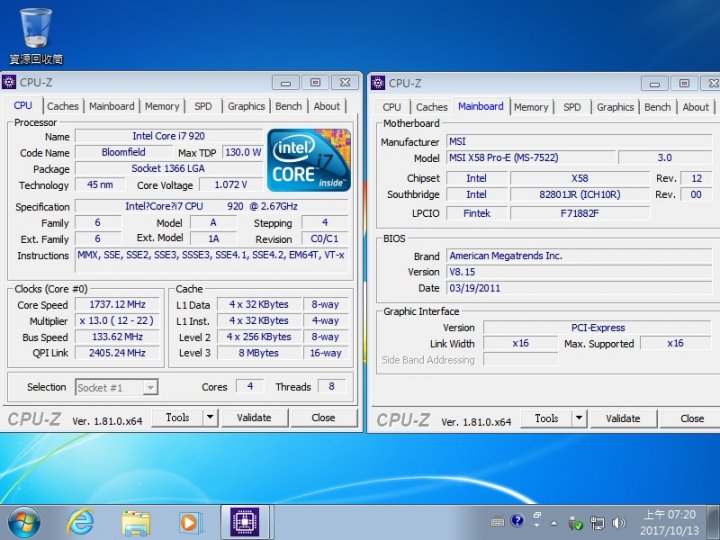Click Validate in right CPU-Z window
720x540 pixels.
(623, 418)
